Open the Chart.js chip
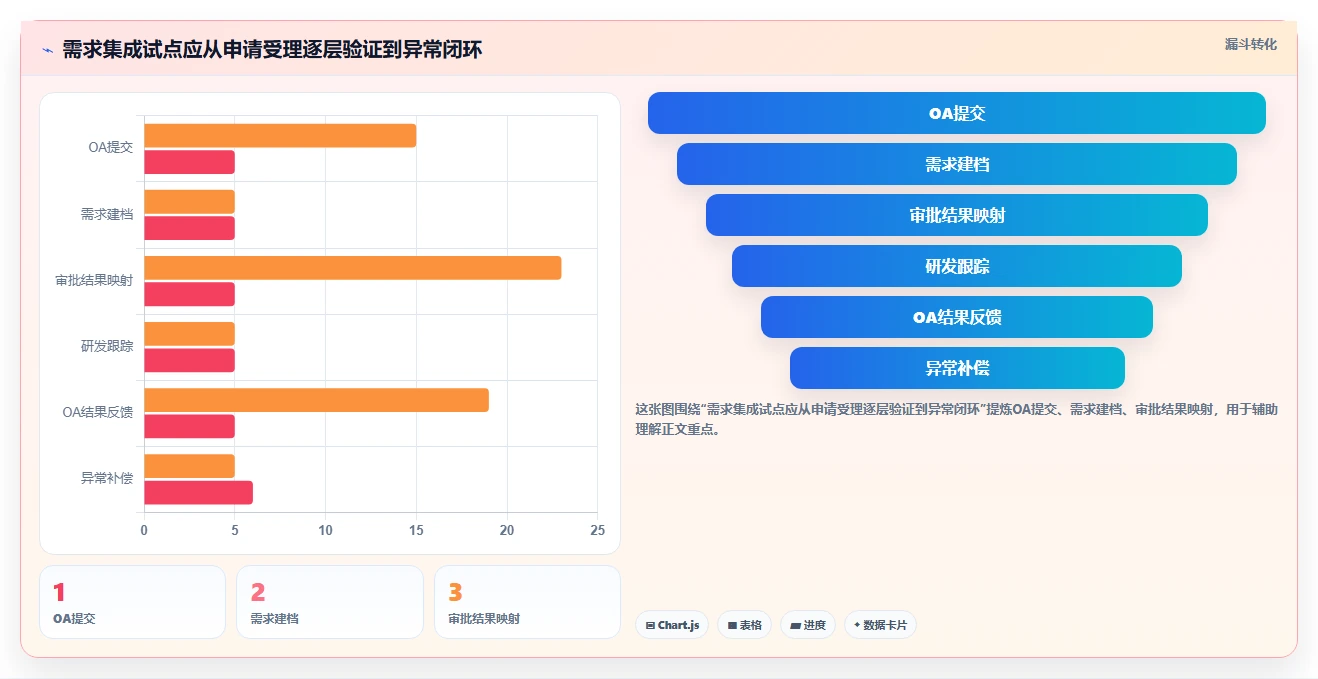Viewport: 1318px width, 679px height. point(672,625)
